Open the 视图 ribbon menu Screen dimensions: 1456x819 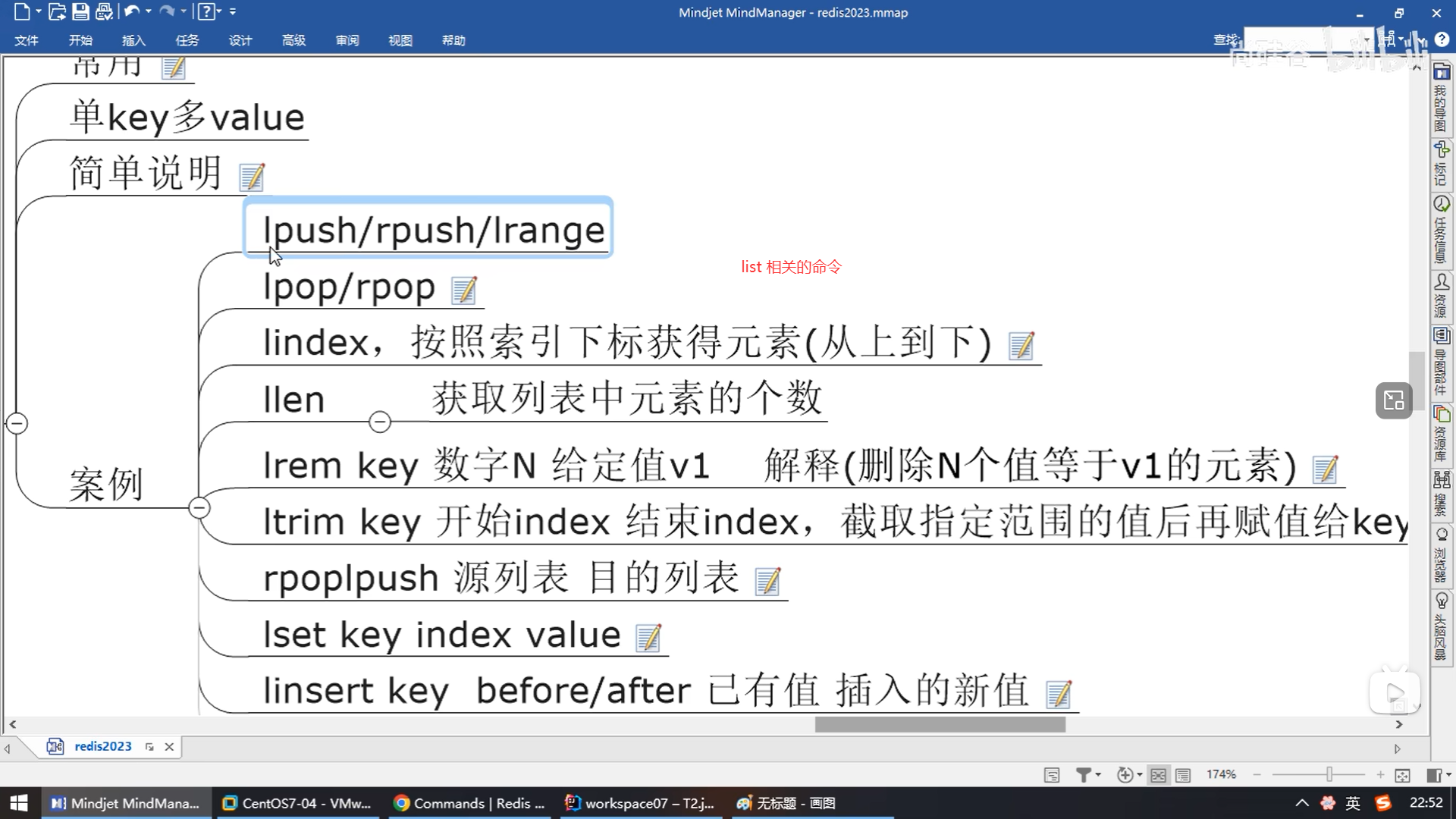point(400,40)
